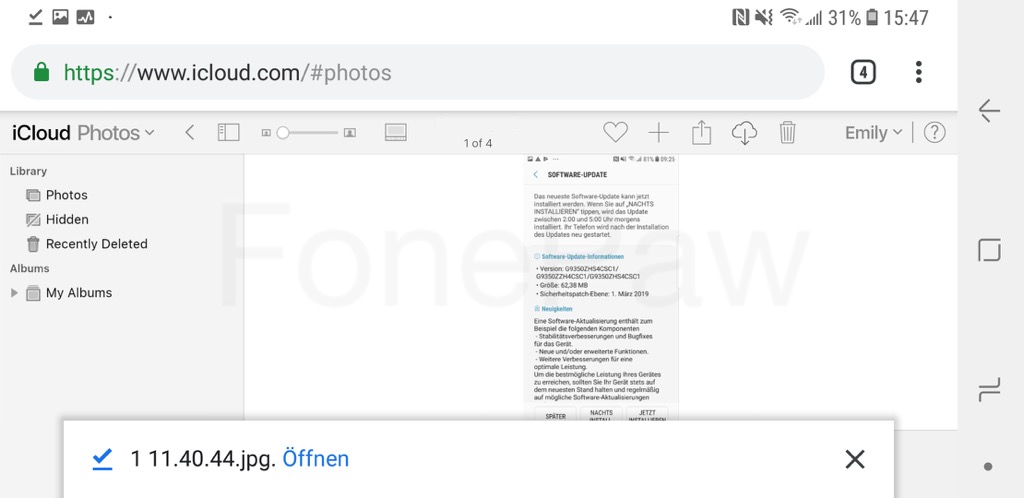
Task: Click the small thumbnail zoom-out icon
Action: [x=266, y=133]
